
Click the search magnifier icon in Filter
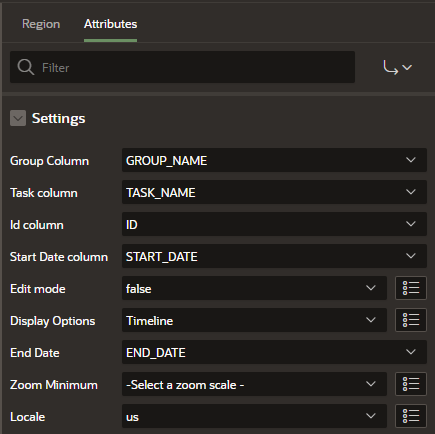(x=26, y=67)
